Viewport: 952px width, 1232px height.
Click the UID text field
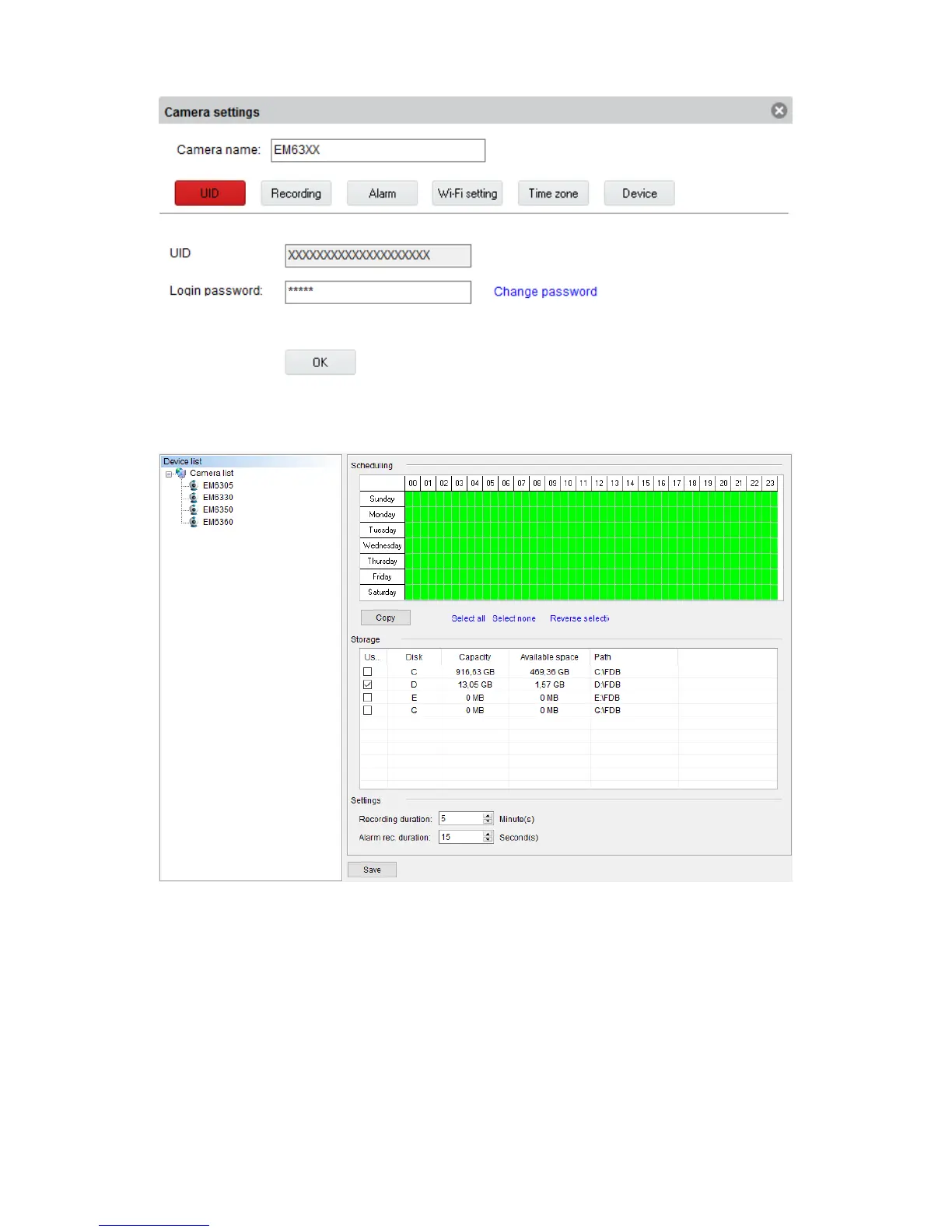[x=378, y=255]
